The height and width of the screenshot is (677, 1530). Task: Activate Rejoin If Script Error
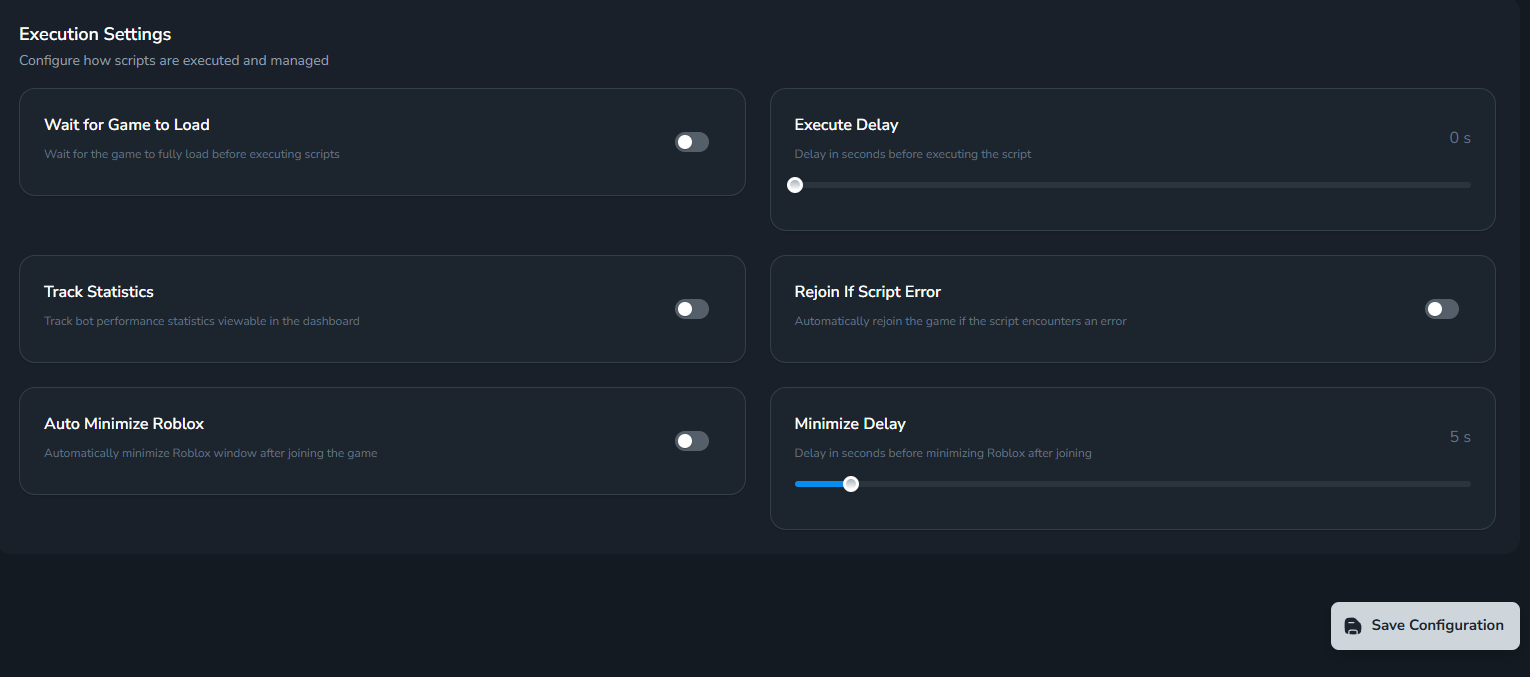tap(1441, 309)
